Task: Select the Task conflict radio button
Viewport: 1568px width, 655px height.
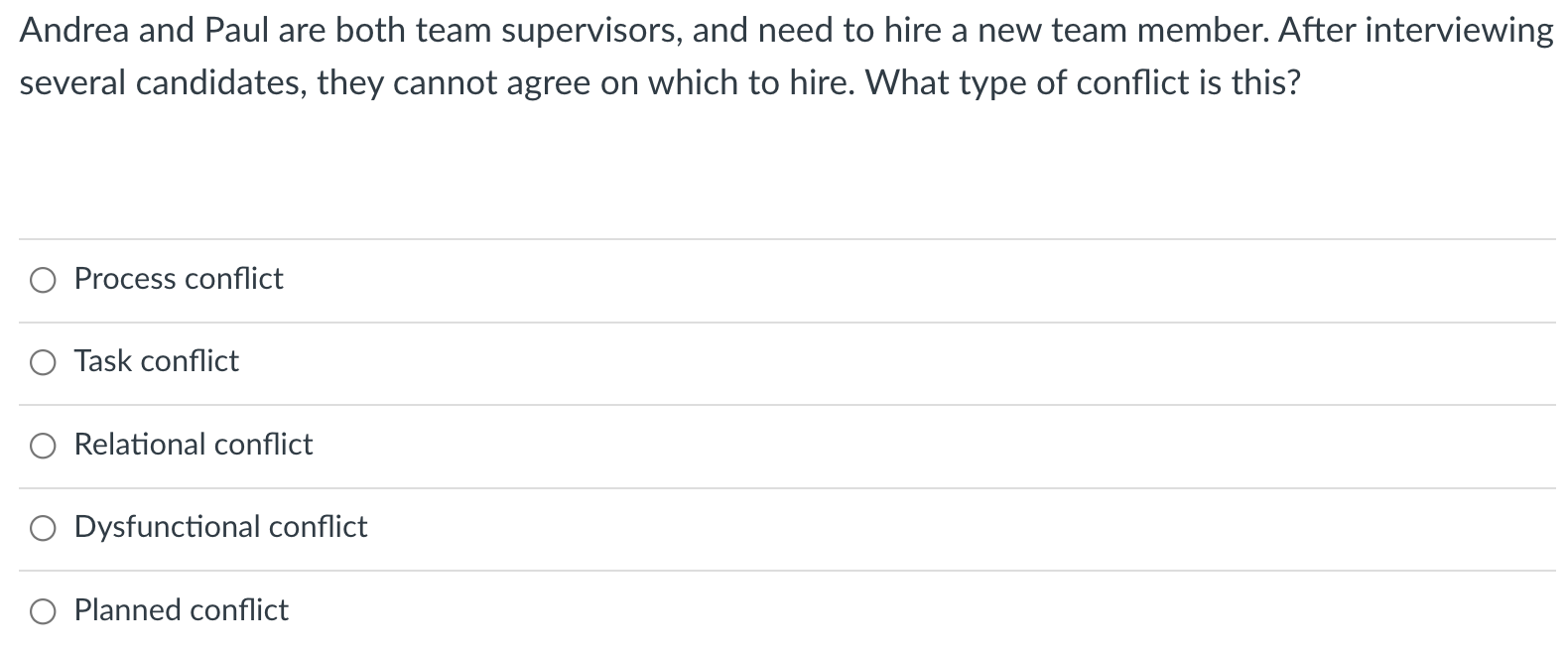Action: (x=42, y=363)
